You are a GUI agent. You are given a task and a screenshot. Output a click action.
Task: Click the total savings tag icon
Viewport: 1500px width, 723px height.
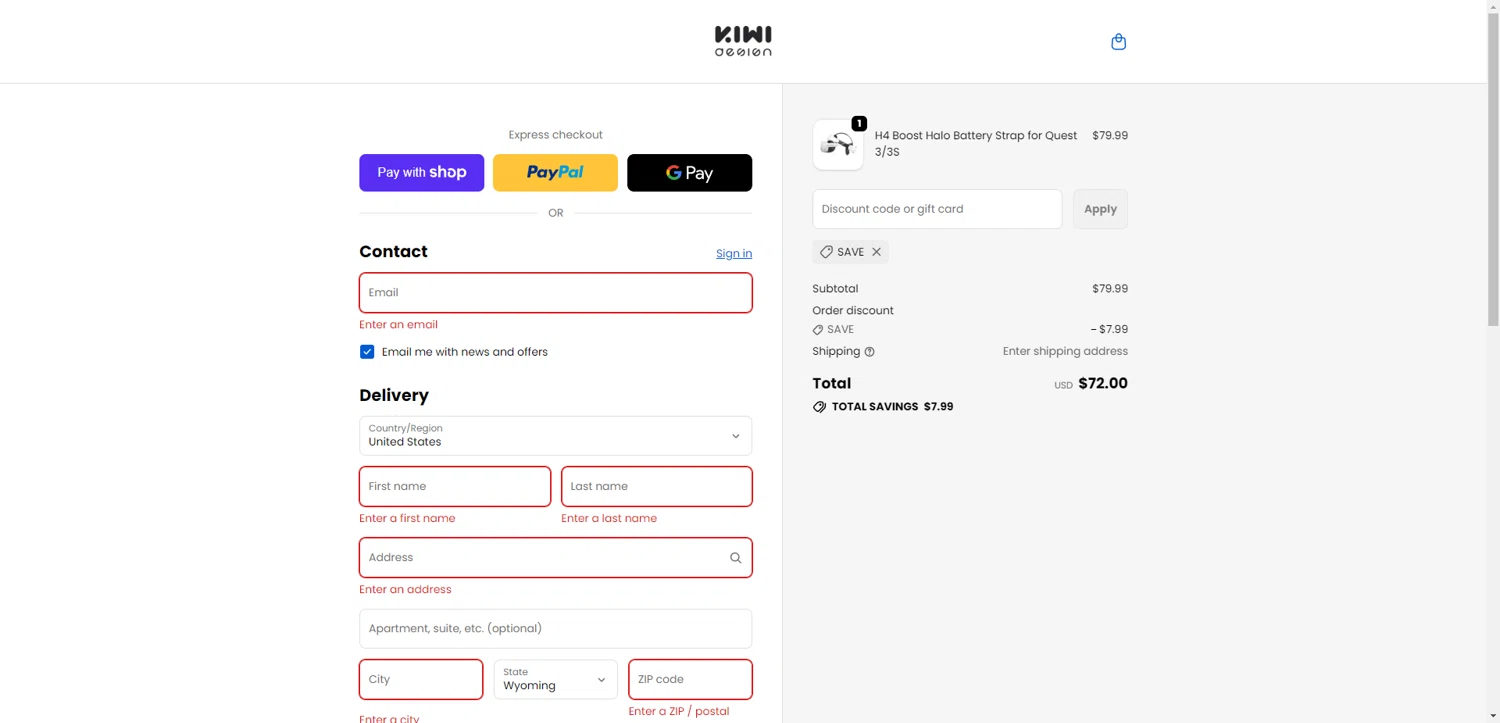coord(819,407)
